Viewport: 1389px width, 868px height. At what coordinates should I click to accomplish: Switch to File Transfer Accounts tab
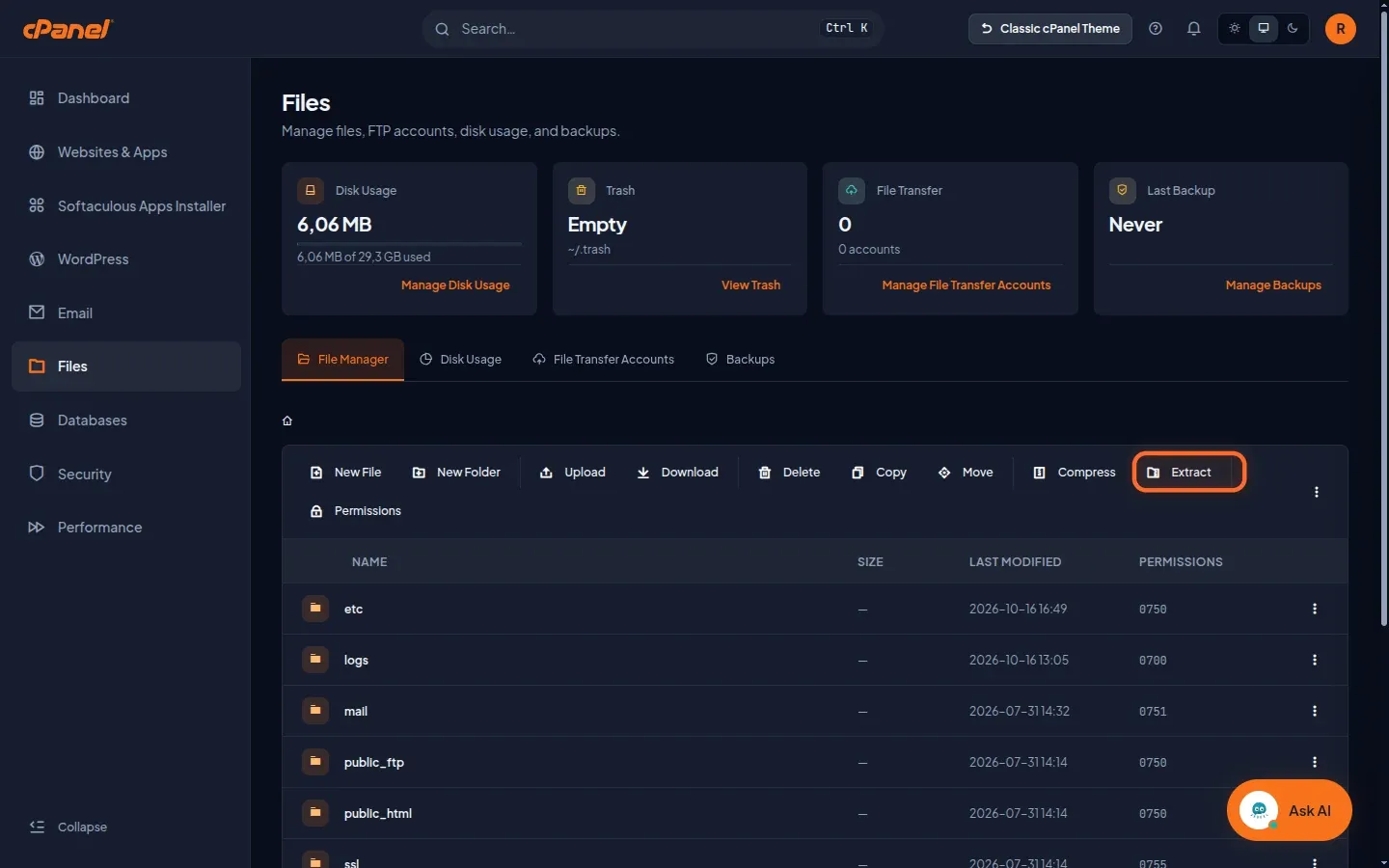click(604, 360)
